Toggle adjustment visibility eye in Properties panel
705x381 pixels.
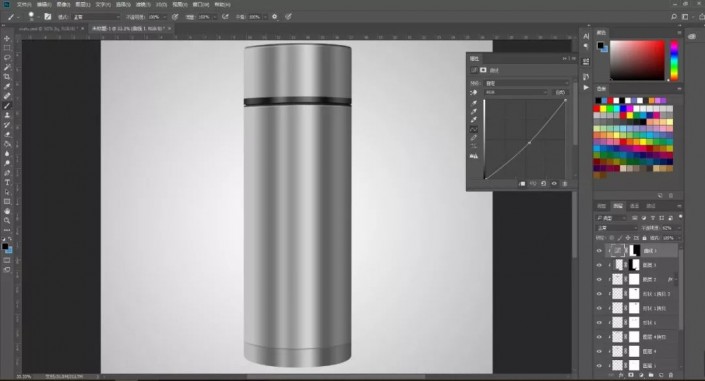click(x=554, y=184)
